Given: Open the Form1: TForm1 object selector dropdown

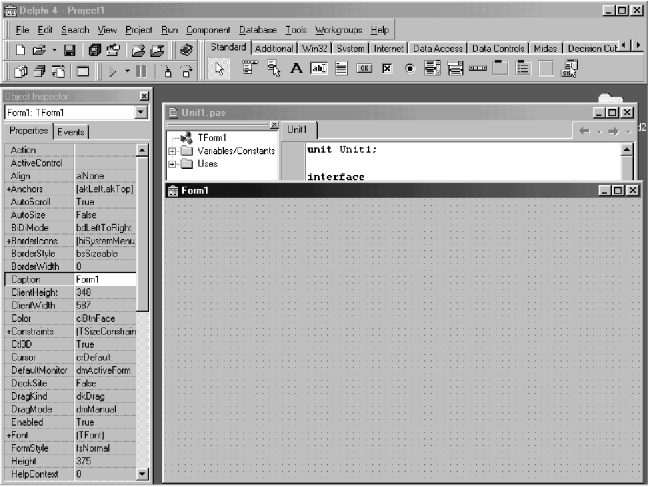Looking at the screenshot, I should point(141,112).
